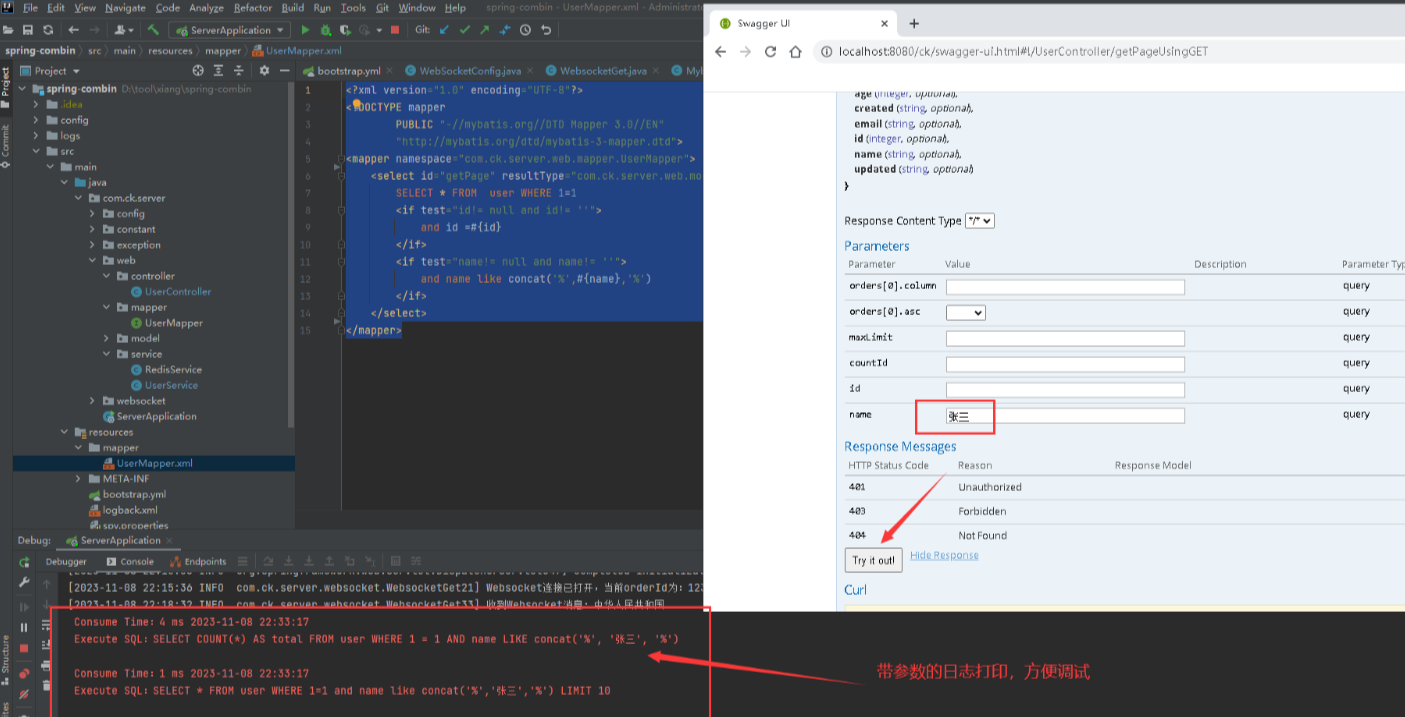Click the Open folder icon in IDE toolbar
Viewport: 1405px width, 717px height.
coord(8,30)
